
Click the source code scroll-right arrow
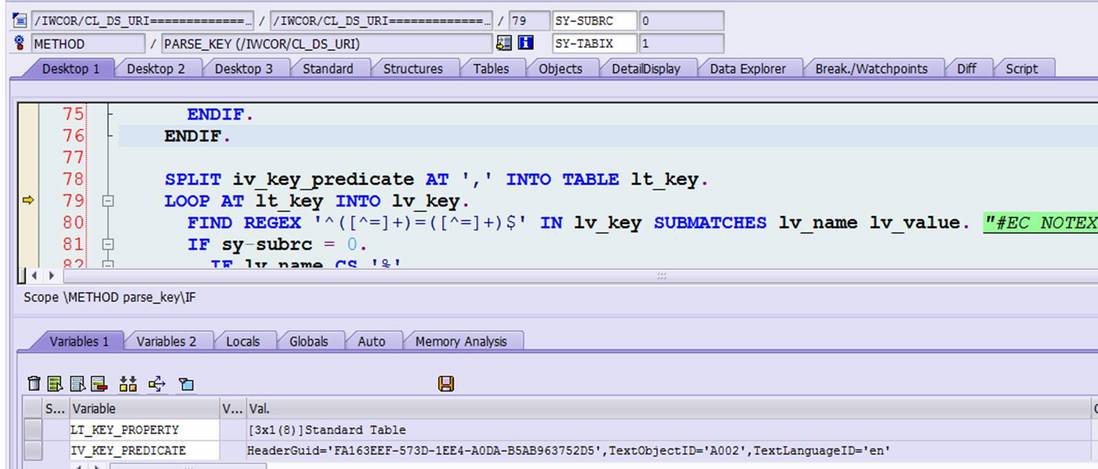(50, 276)
